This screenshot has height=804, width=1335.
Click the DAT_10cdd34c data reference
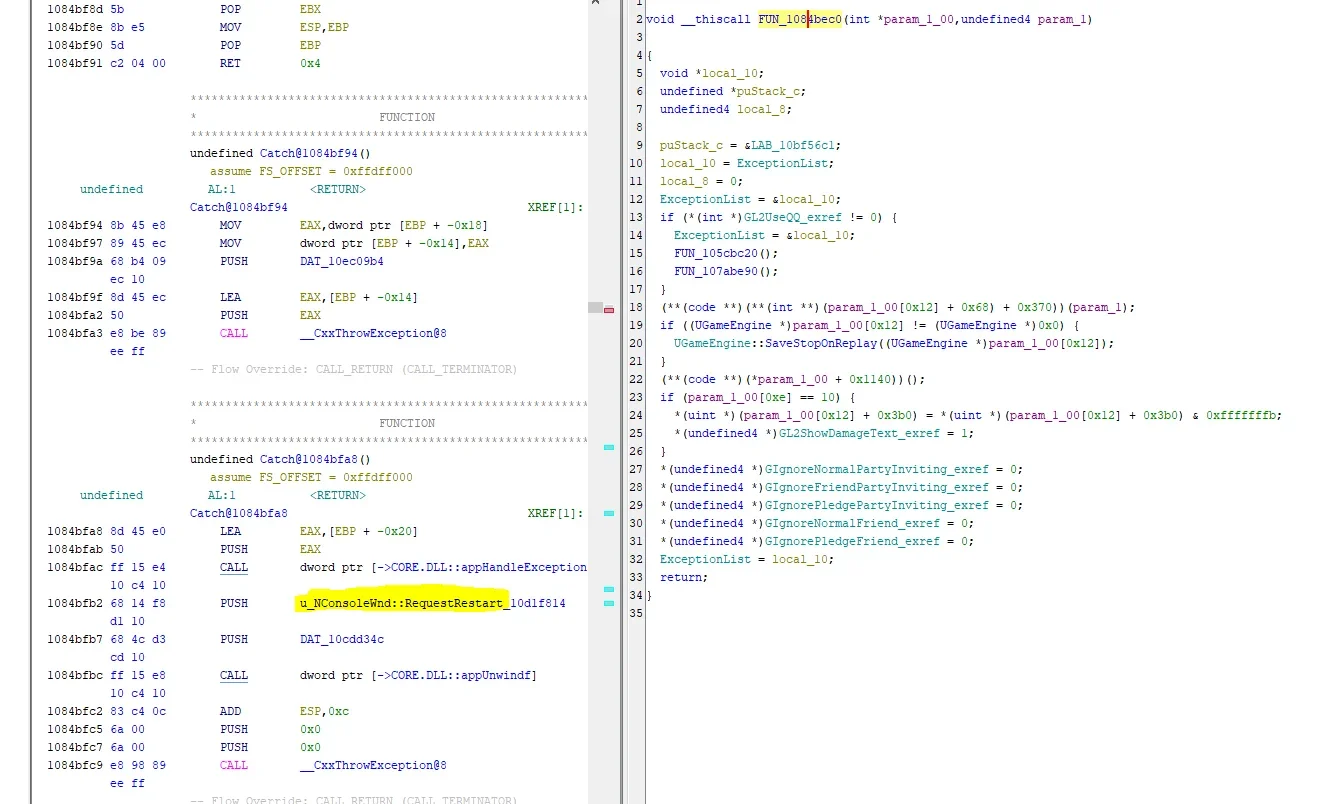(x=341, y=639)
